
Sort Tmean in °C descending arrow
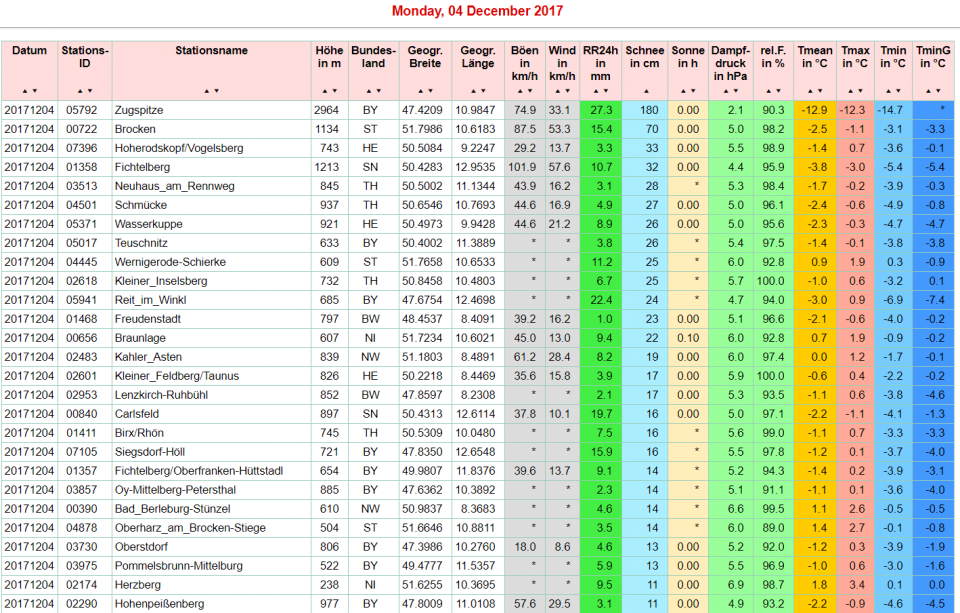coord(819,91)
